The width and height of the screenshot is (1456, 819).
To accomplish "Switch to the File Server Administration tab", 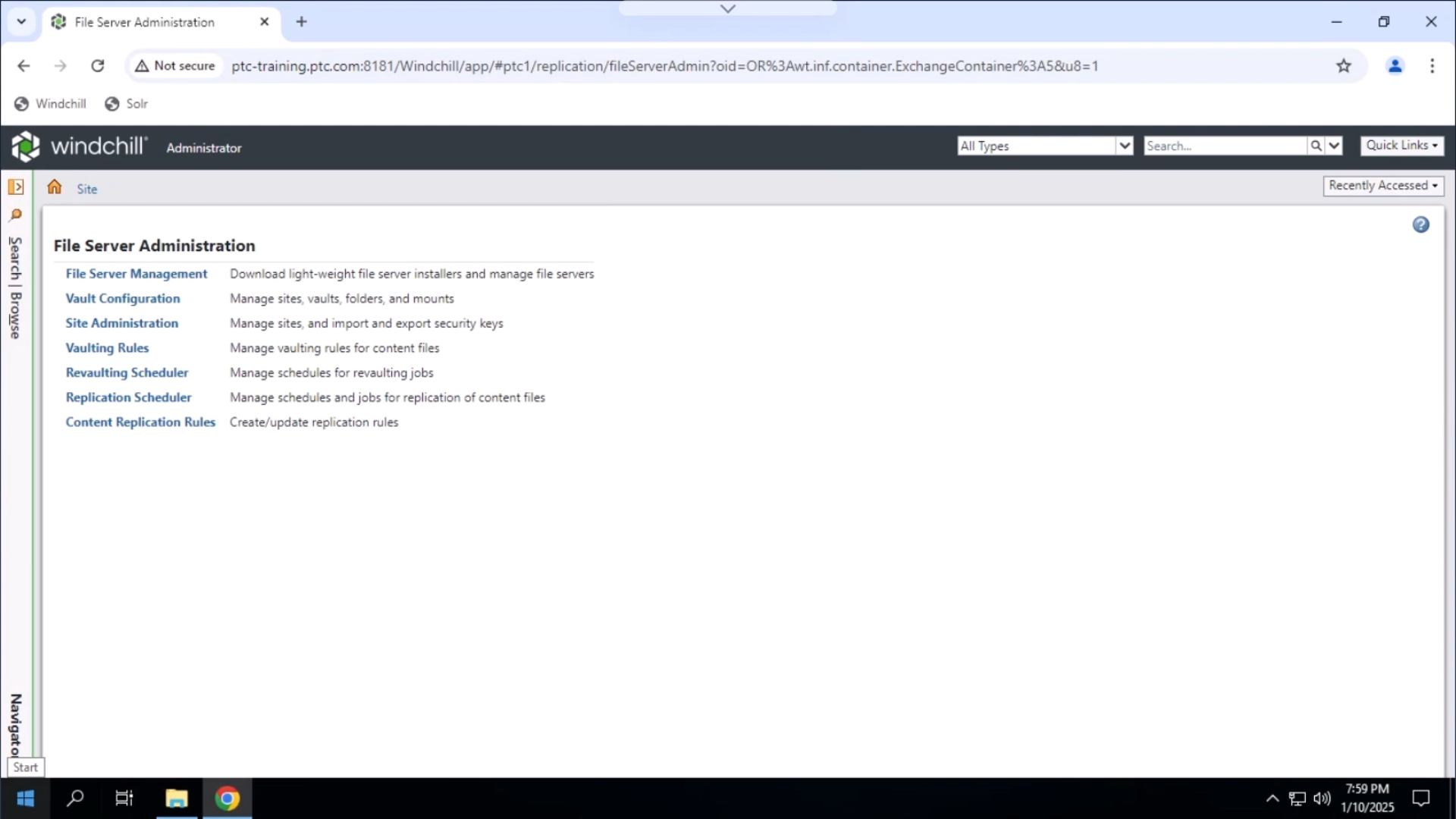I will [x=144, y=22].
